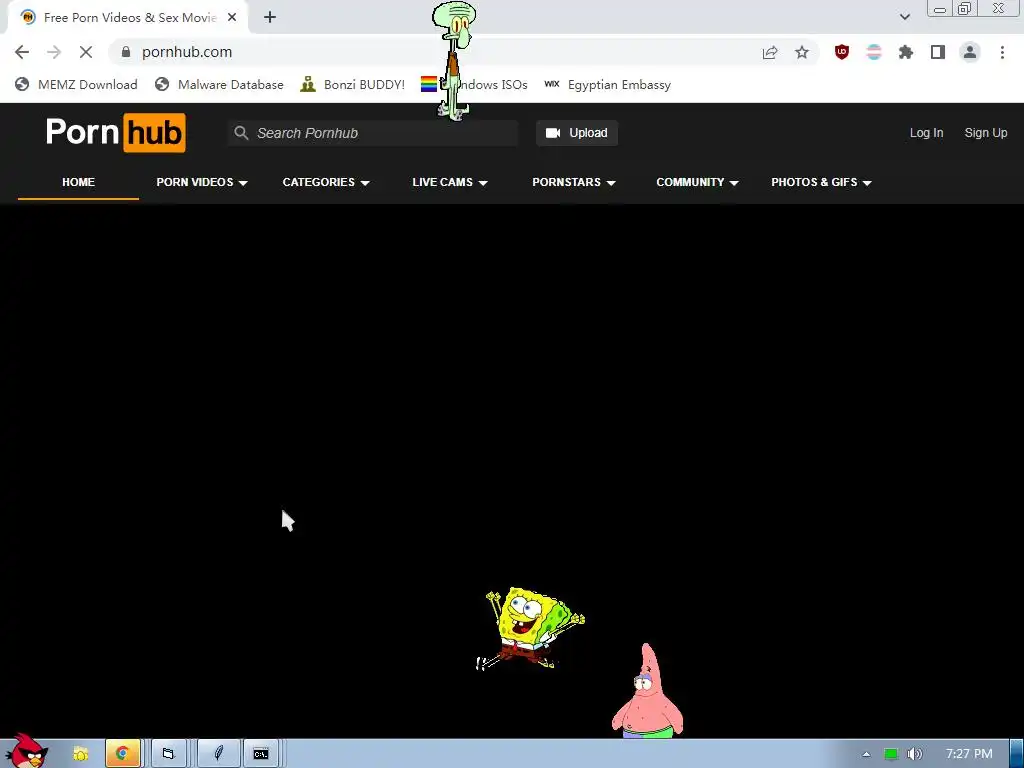The height and width of the screenshot is (768, 1024).
Task: Click the Log In link
Action: 926,133
